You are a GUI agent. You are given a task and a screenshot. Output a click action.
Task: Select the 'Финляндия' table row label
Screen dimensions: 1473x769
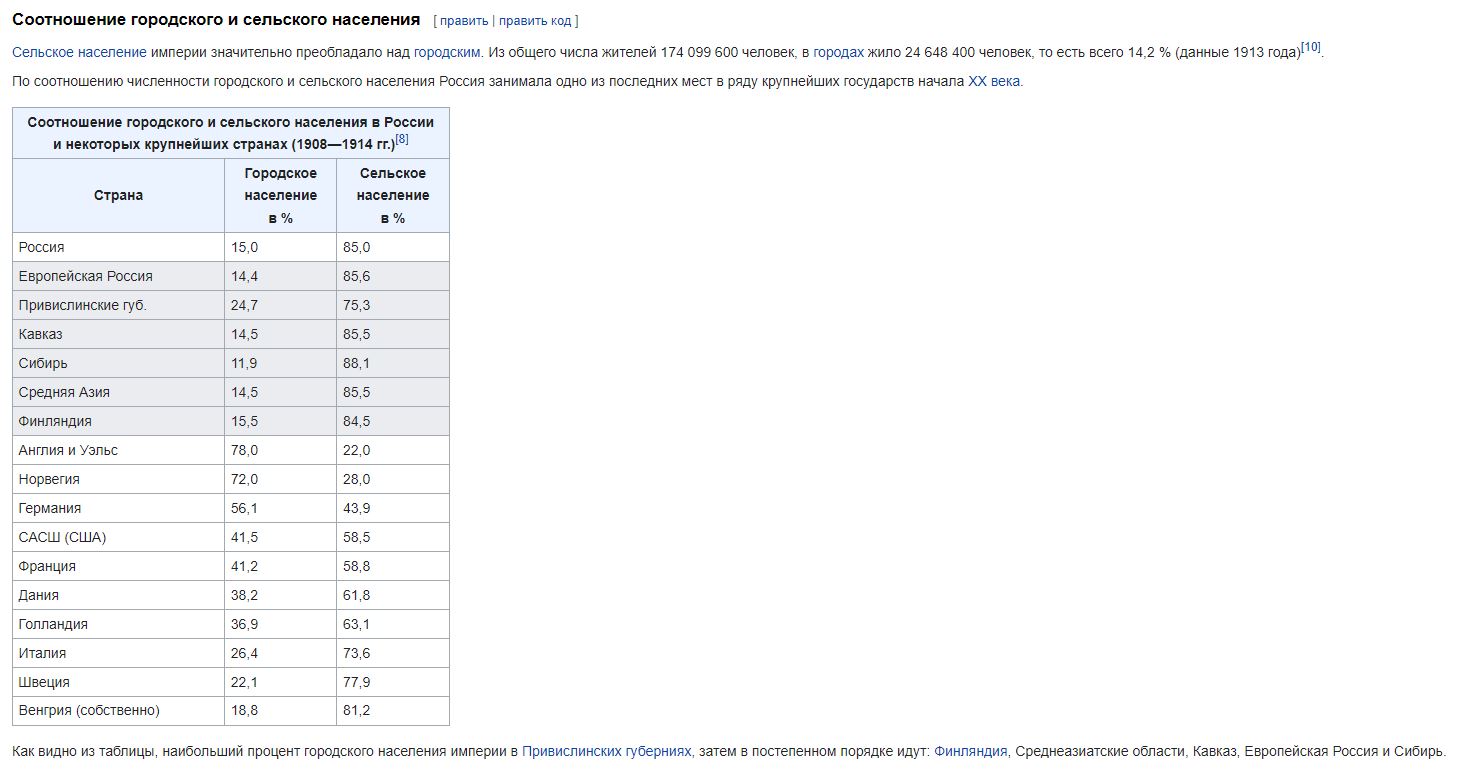click(55, 421)
